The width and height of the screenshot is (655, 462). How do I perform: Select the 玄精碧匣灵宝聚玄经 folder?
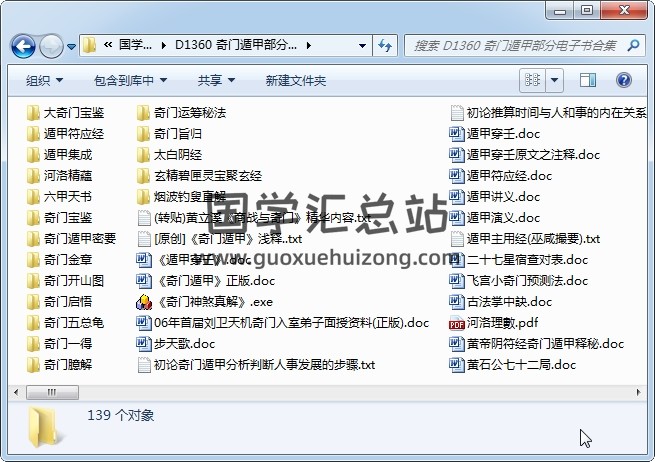coord(199,175)
